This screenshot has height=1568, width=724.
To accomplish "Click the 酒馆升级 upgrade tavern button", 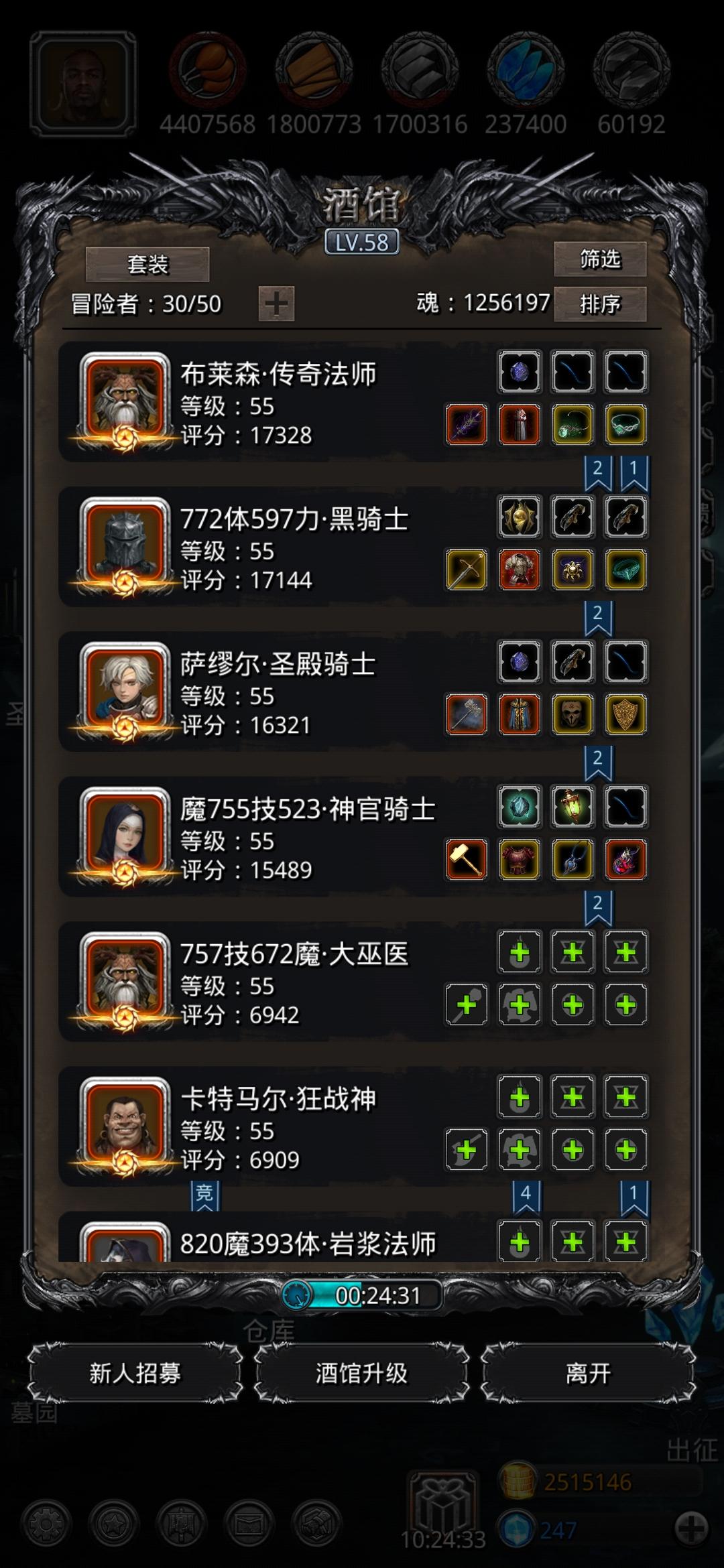I will pos(361,1373).
